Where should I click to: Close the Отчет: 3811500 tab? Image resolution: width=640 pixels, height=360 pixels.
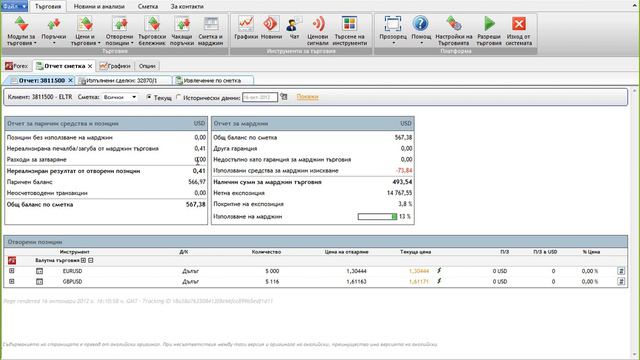pos(70,80)
